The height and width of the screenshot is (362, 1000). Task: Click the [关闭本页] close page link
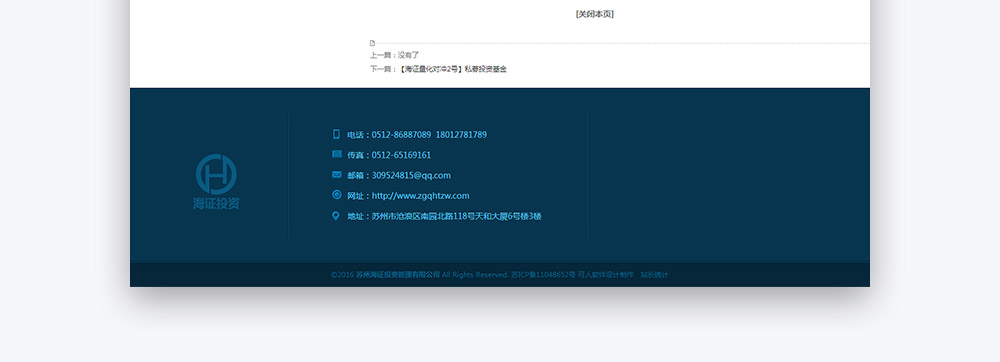click(594, 14)
